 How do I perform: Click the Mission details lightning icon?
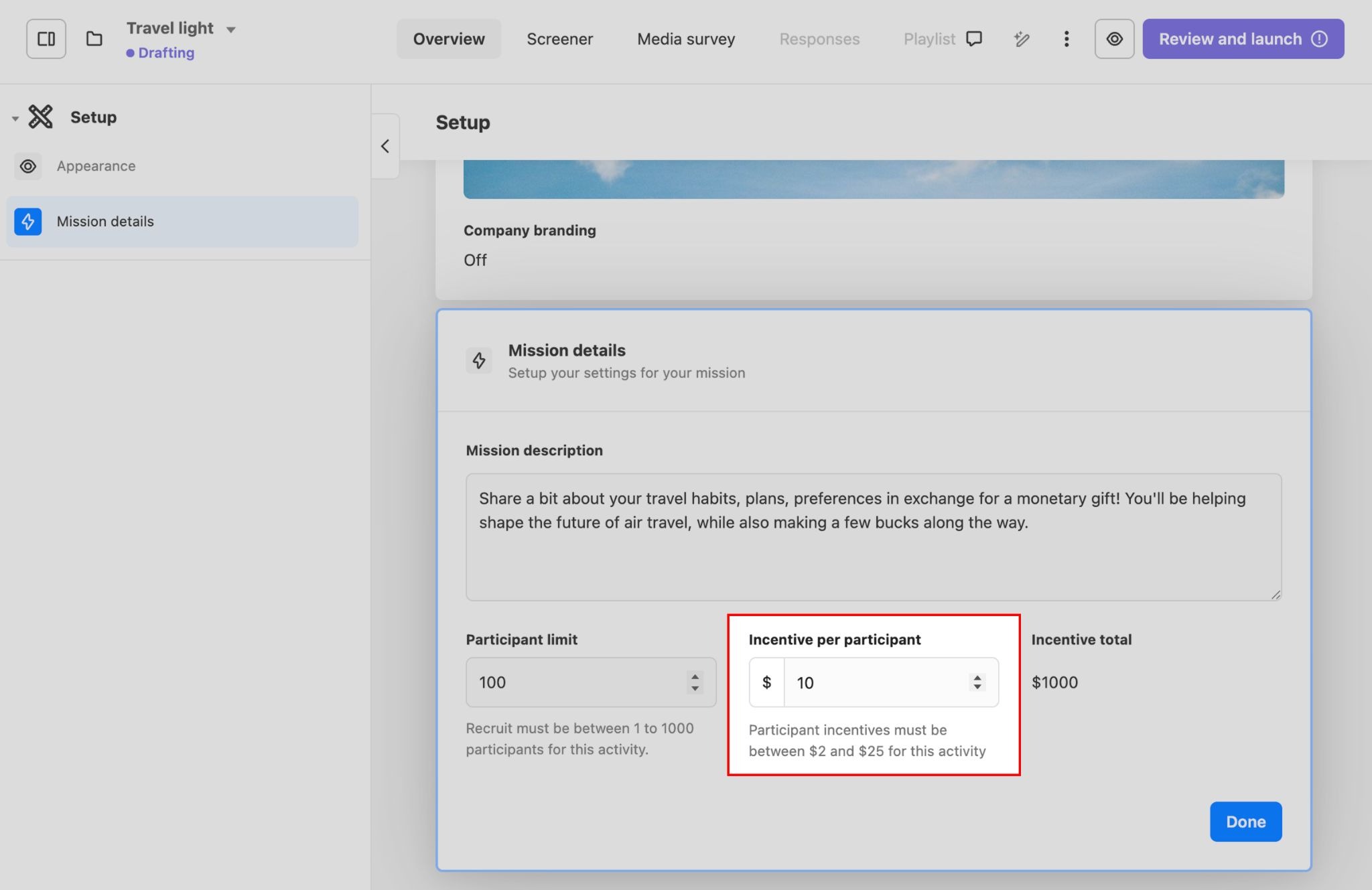(x=28, y=222)
